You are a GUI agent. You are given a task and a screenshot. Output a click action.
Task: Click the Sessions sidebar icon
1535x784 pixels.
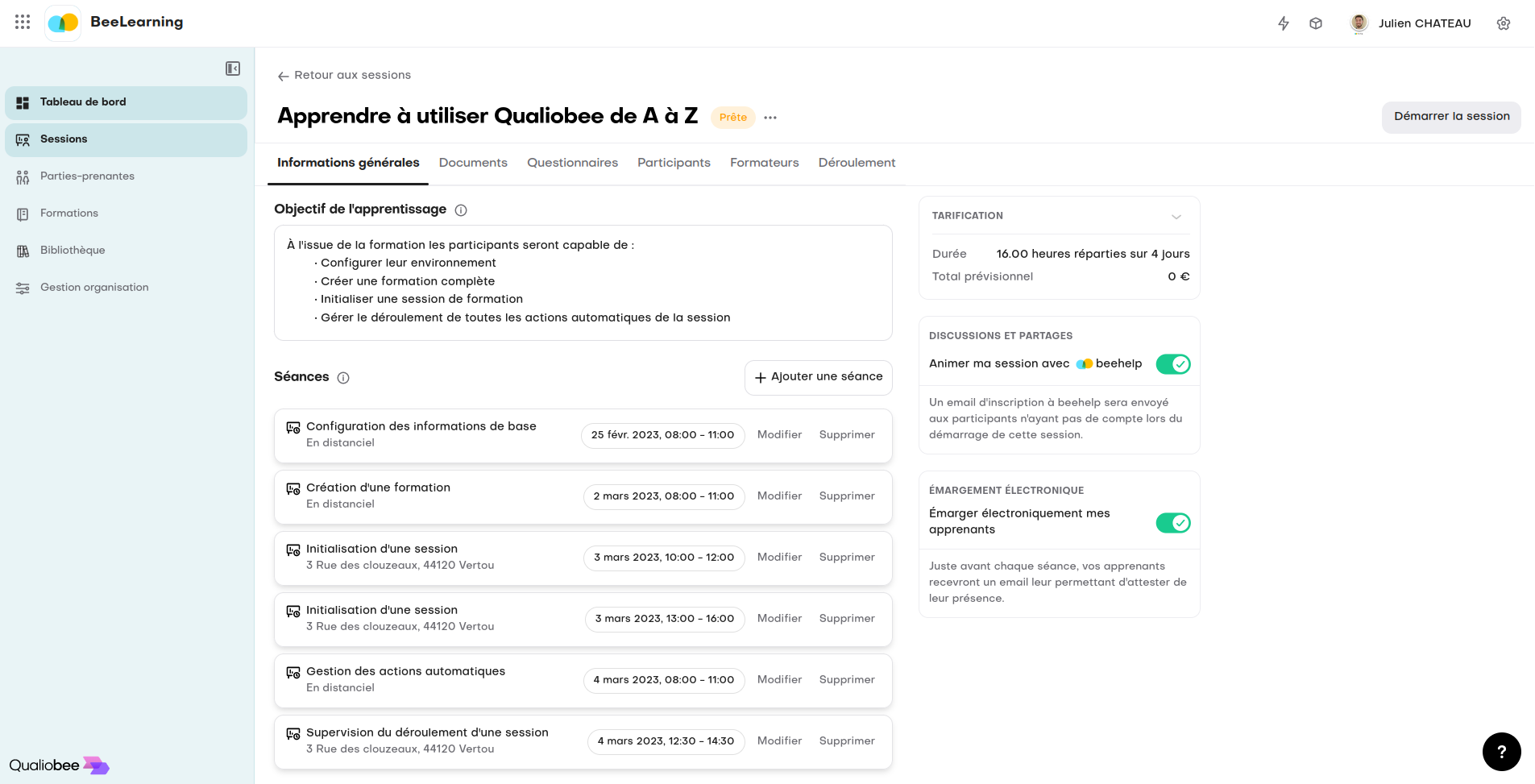[23, 139]
